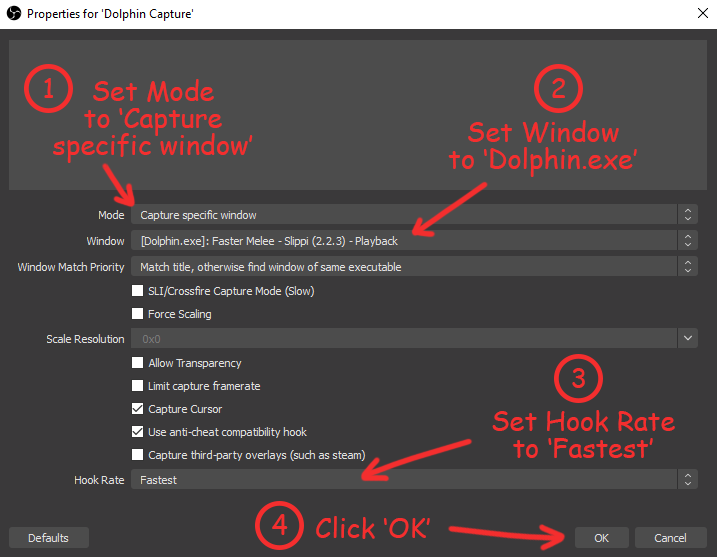Viewport: 717px width, 557px height.
Task: Click the Hook Rate stepper arrows
Action: point(688,479)
